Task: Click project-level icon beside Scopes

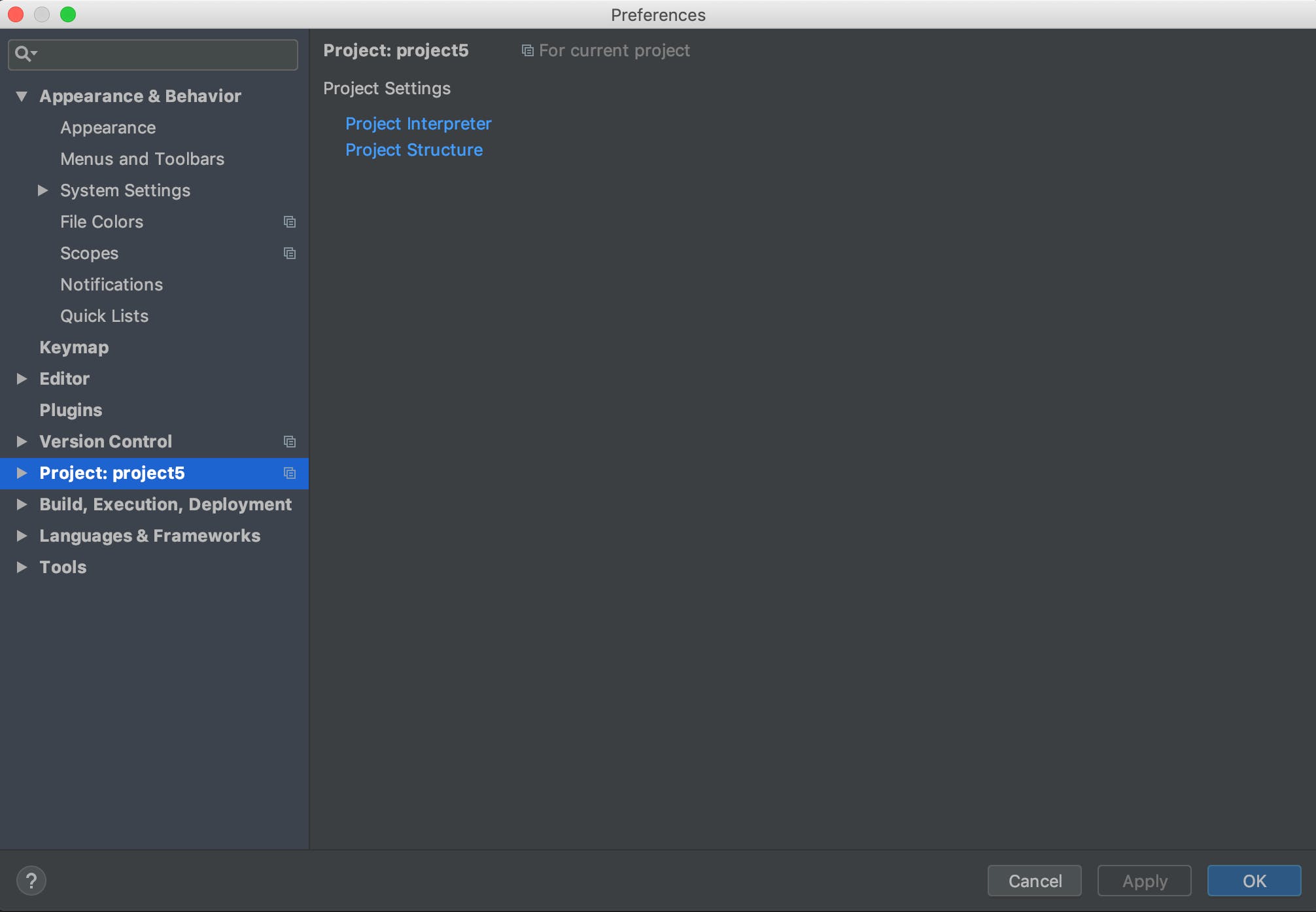Action: pyautogui.click(x=289, y=253)
